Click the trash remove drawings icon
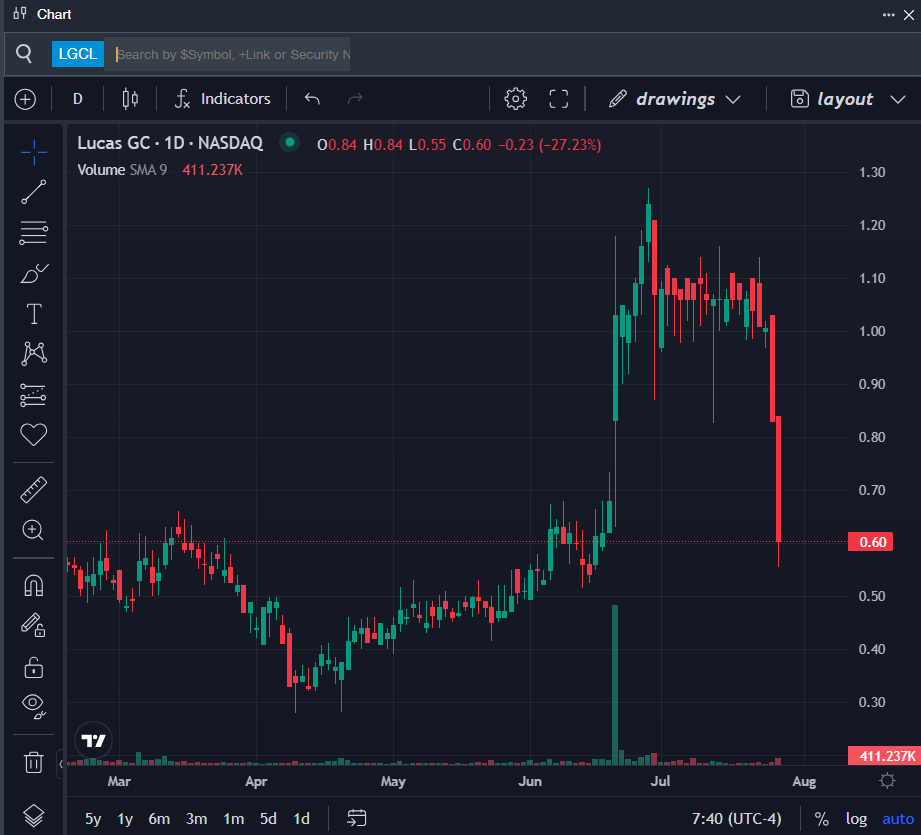The image size is (921, 835). tap(33, 762)
